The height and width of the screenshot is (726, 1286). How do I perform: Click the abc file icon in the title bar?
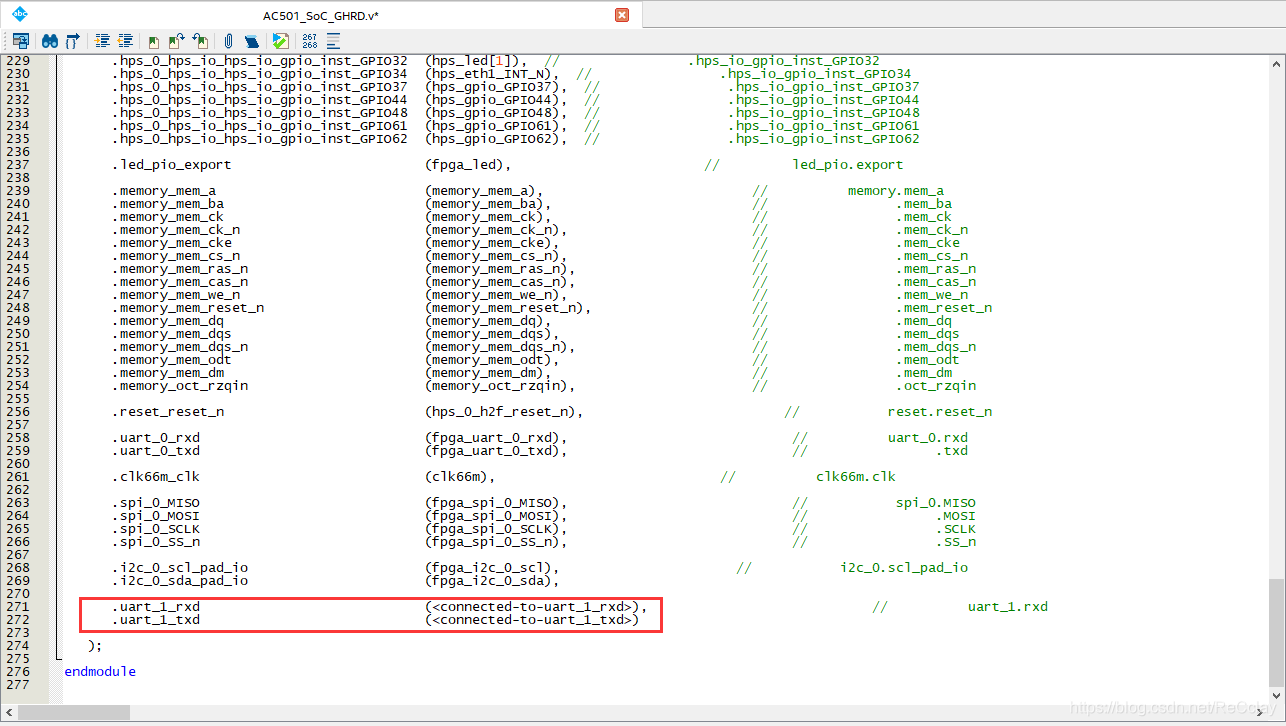pos(20,15)
